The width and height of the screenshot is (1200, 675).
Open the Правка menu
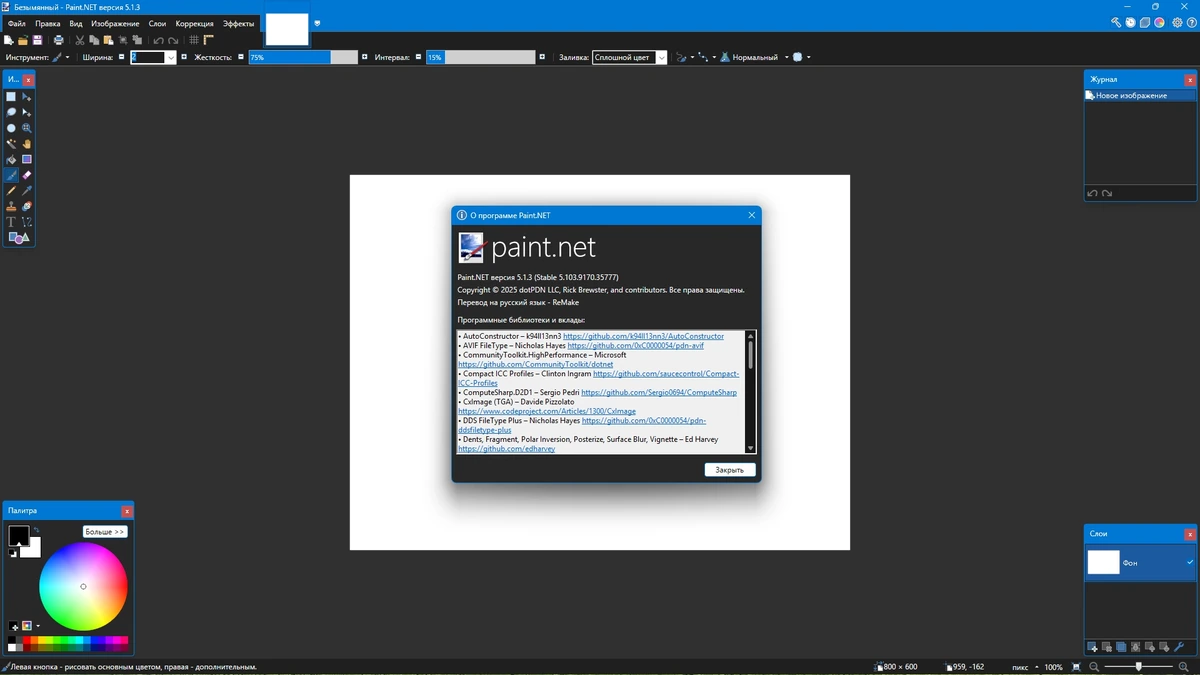(47, 23)
